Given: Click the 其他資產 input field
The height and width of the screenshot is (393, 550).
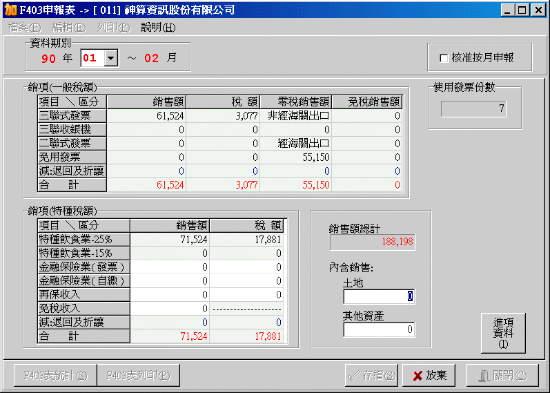Looking at the screenshot, I should 379,329.
